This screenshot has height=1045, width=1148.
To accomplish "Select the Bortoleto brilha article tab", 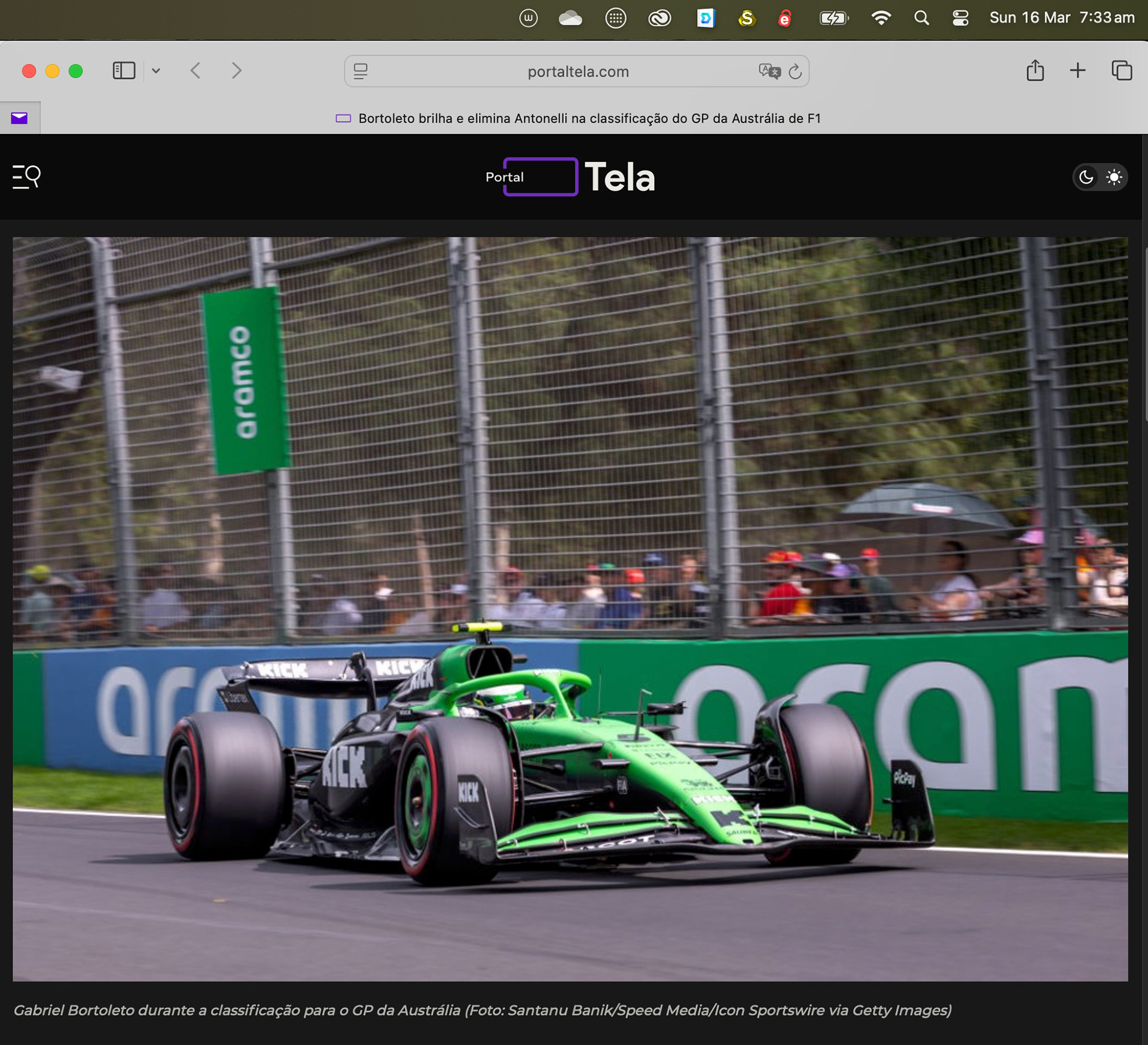I will 589,118.
